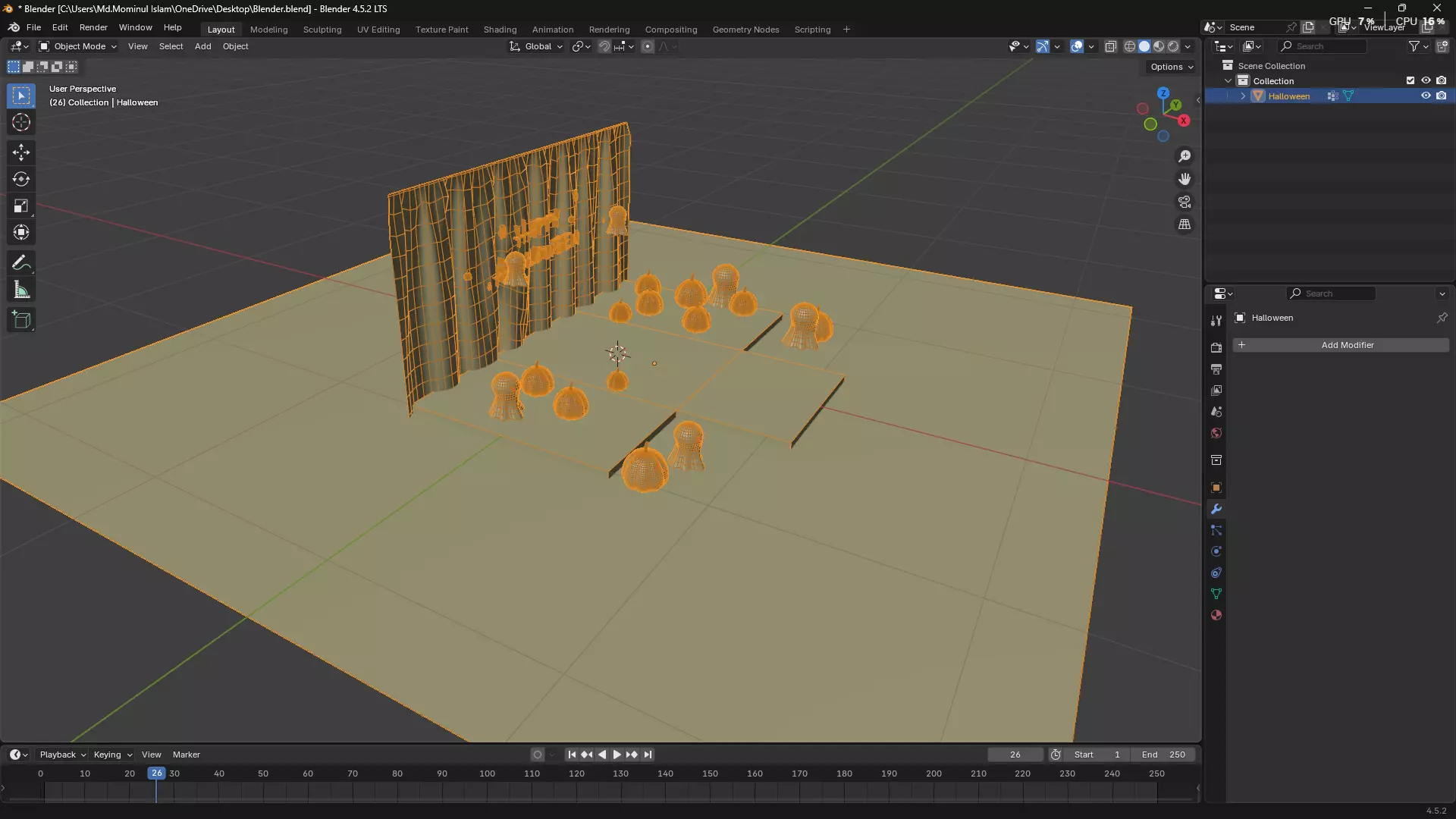Switch to material preview shading

click(x=1159, y=46)
